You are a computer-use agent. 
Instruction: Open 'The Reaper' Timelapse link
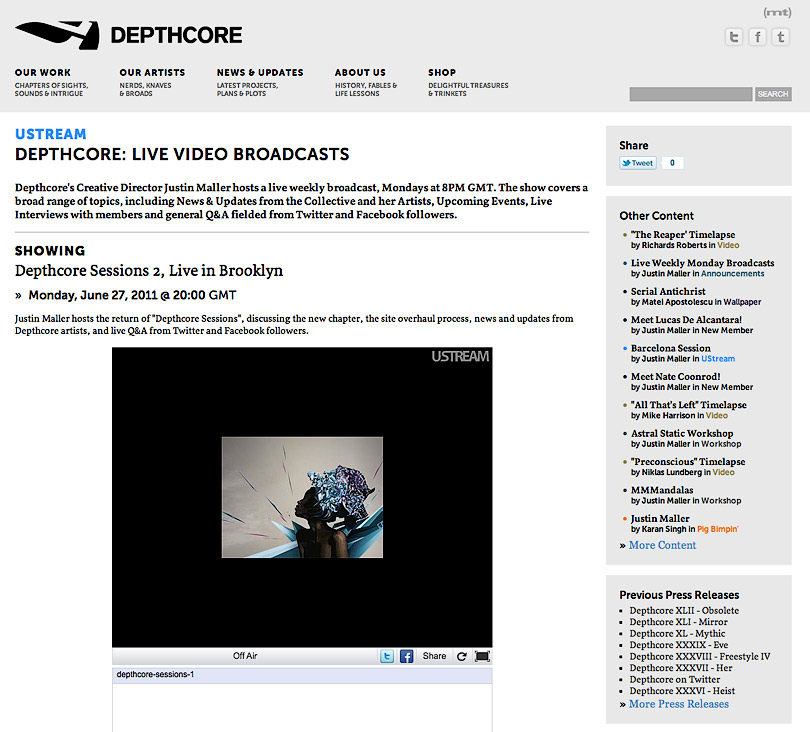point(682,235)
